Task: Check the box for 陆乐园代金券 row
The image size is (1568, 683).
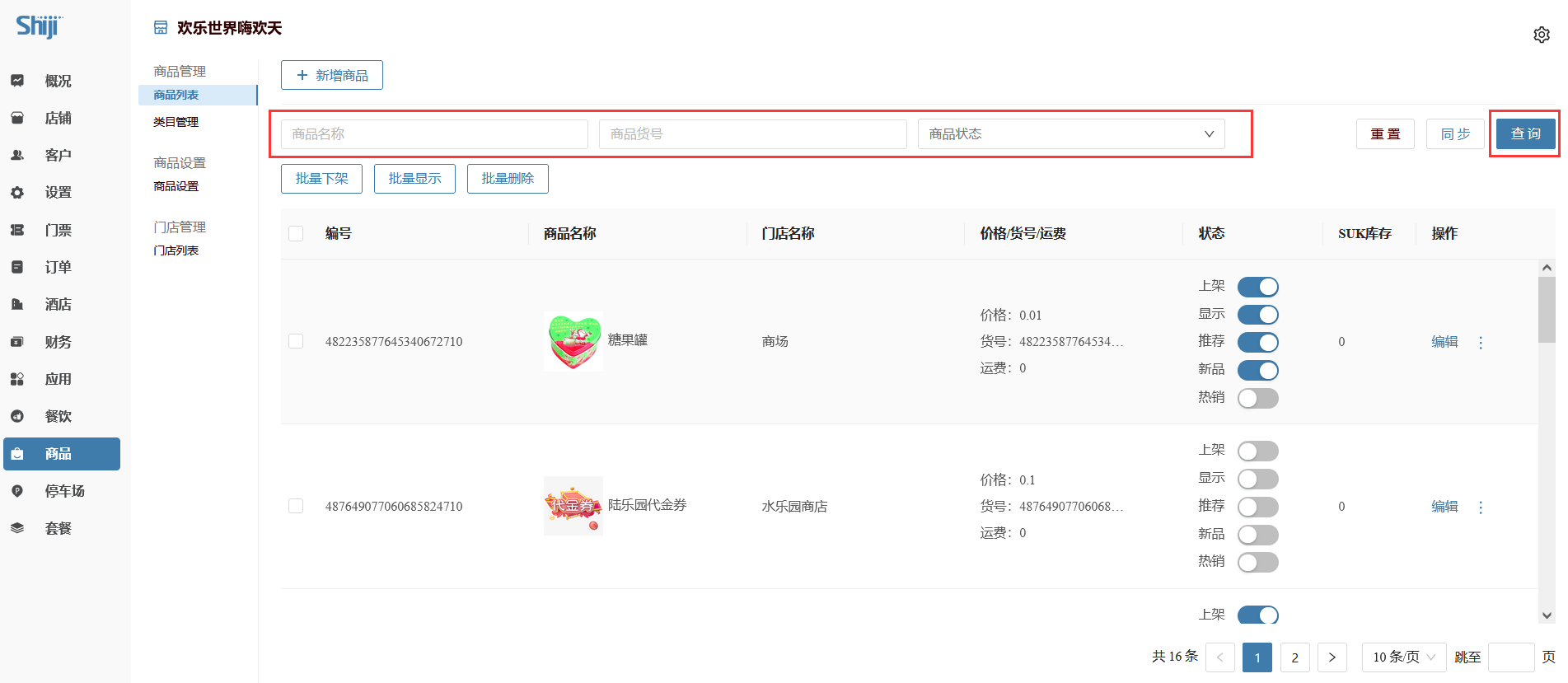Action: tap(296, 506)
